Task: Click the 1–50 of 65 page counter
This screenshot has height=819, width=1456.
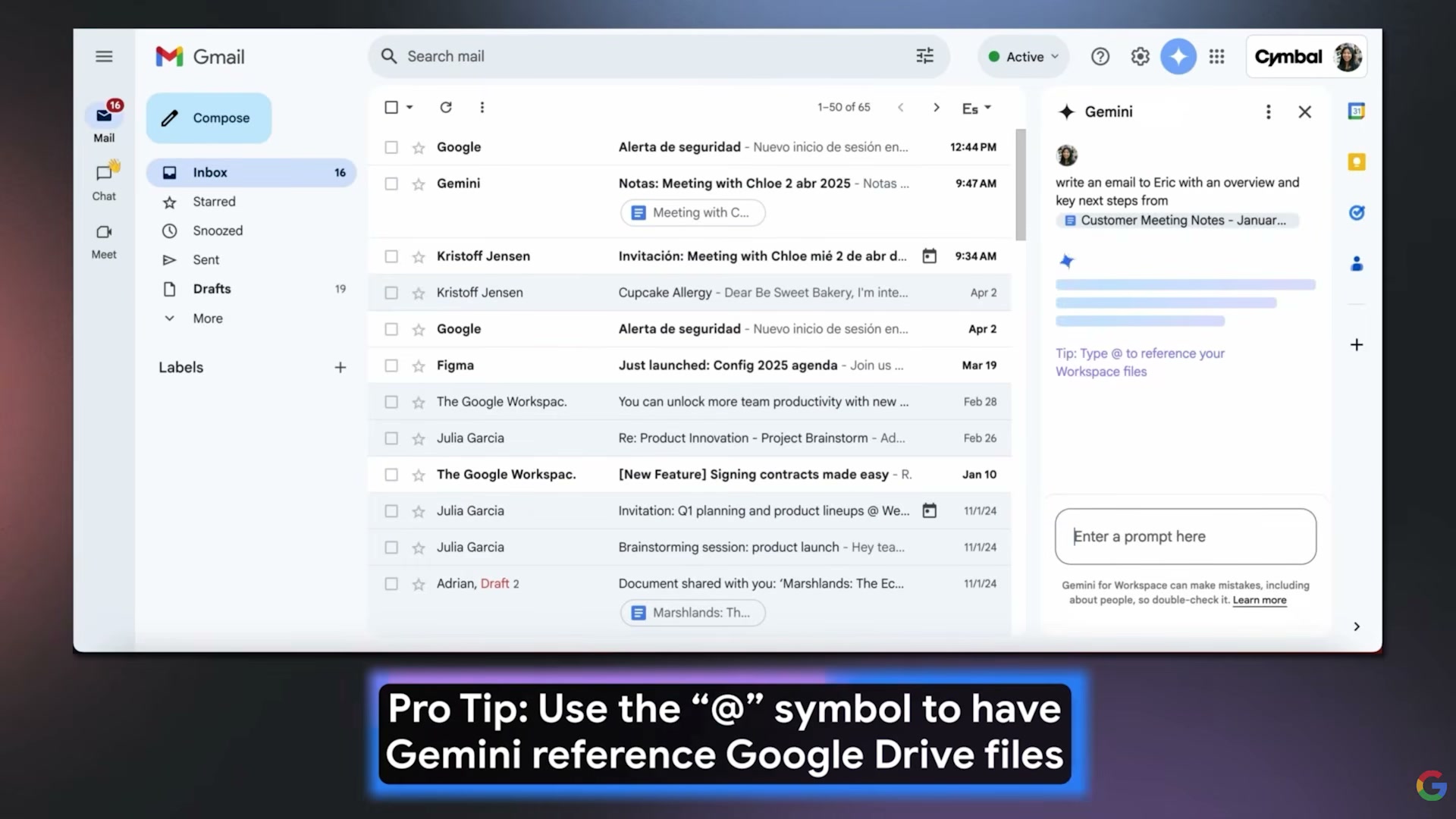Action: click(843, 108)
